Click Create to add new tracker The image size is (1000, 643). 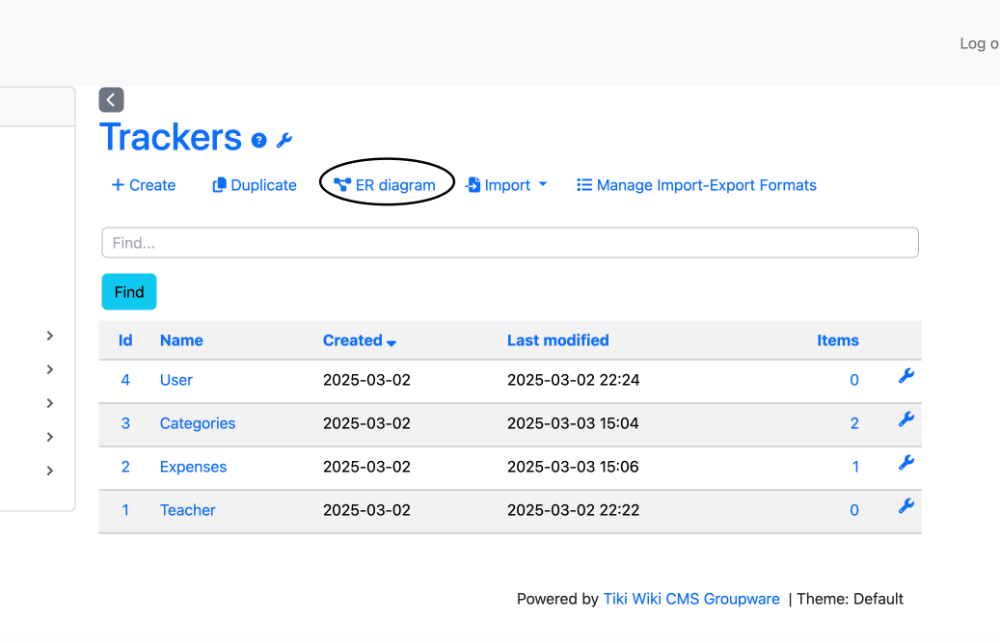[x=143, y=185]
